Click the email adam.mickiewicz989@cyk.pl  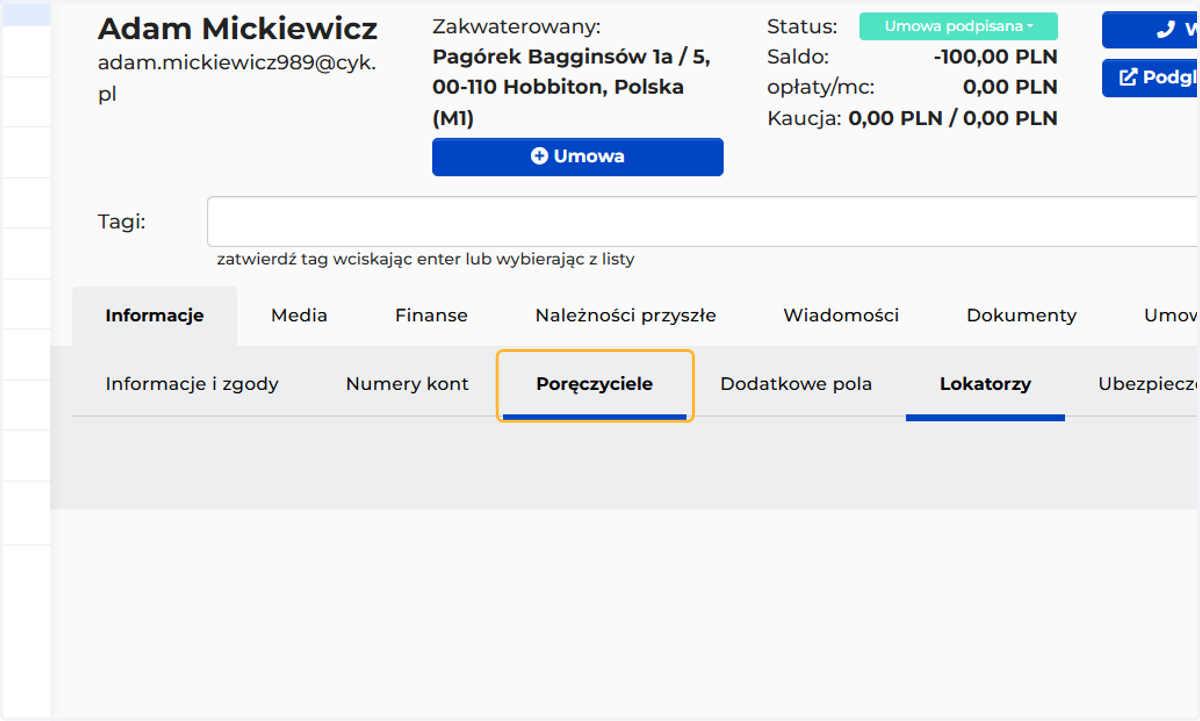click(x=237, y=79)
